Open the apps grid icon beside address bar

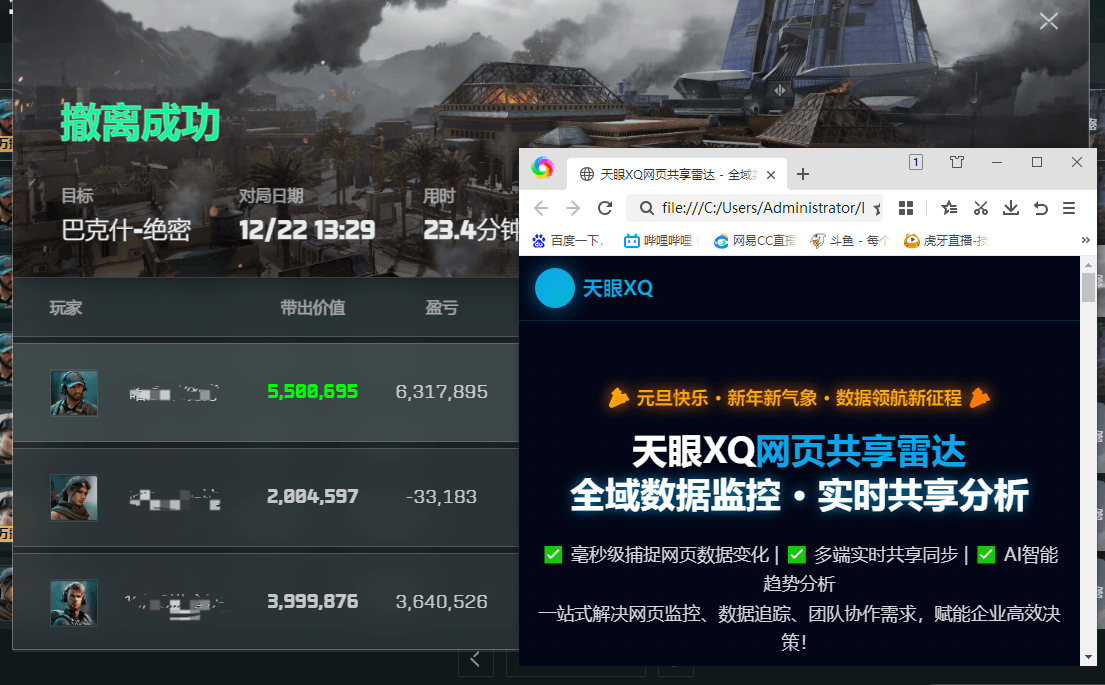pos(906,207)
